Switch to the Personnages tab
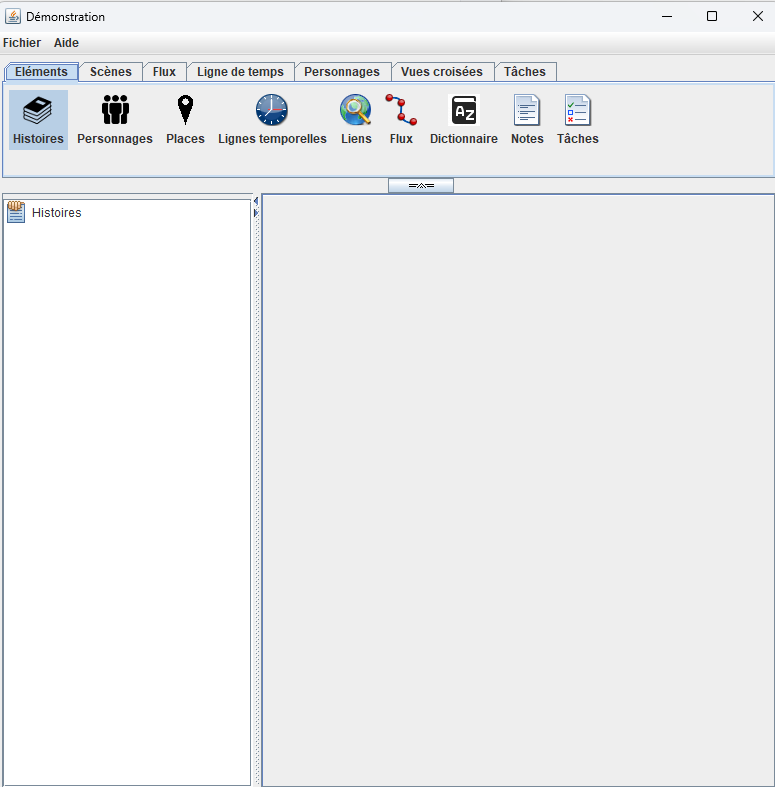 [x=342, y=72]
